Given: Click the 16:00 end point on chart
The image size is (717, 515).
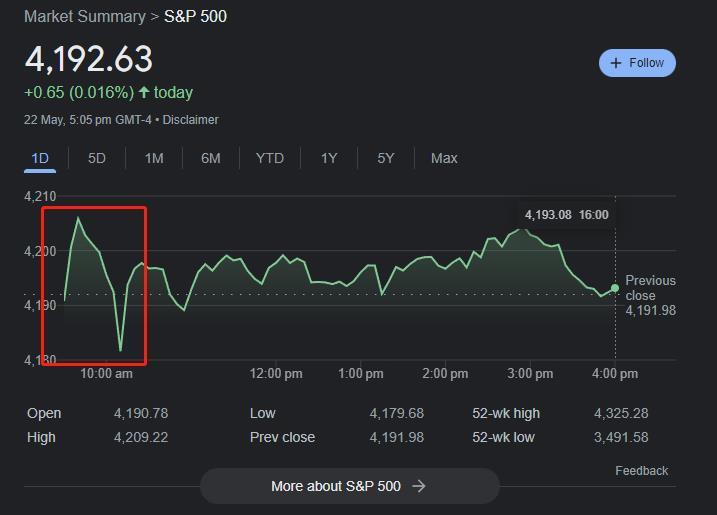Looking at the screenshot, I should [x=615, y=288].
